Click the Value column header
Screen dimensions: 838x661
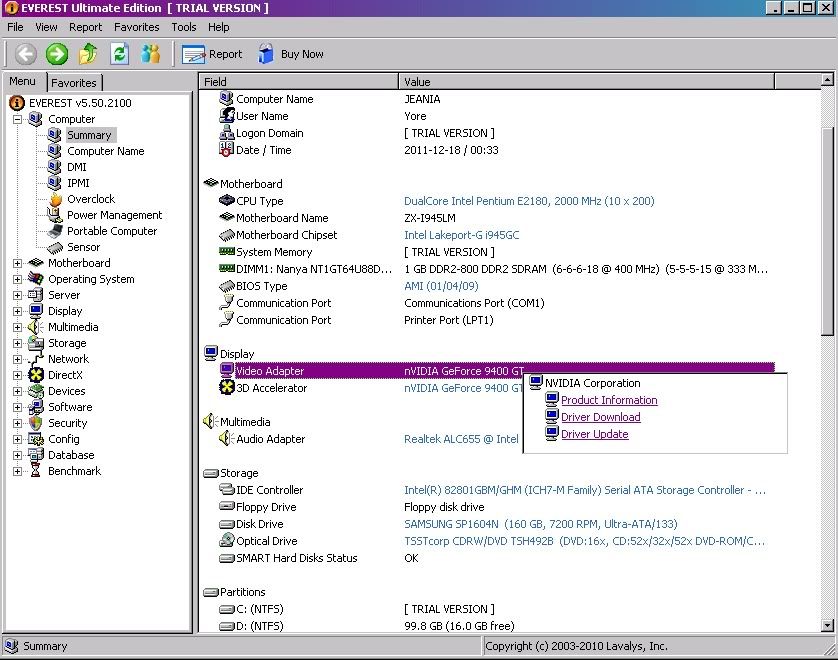(586, 82)
